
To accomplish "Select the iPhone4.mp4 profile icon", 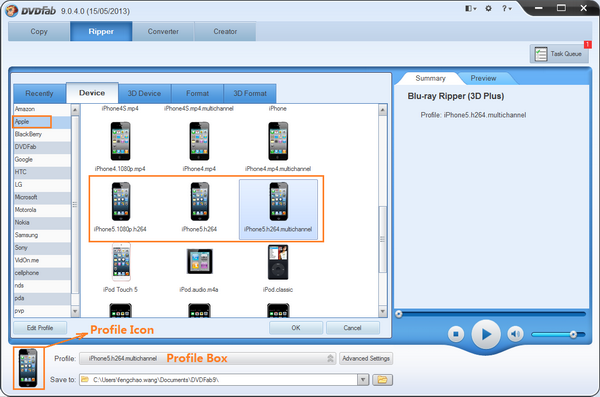I will tap(199, 141).
